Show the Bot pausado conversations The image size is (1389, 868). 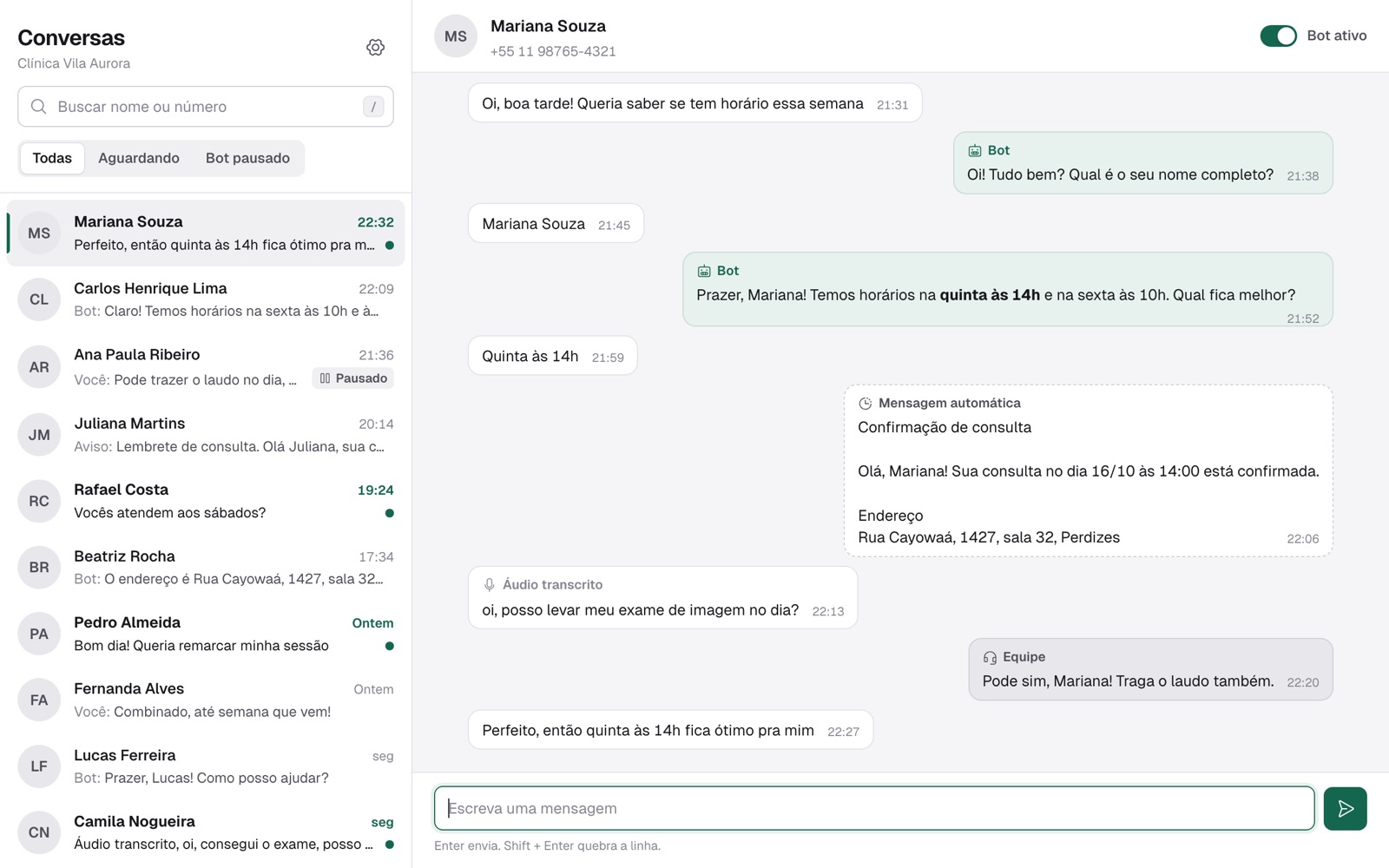click(247, 158)
